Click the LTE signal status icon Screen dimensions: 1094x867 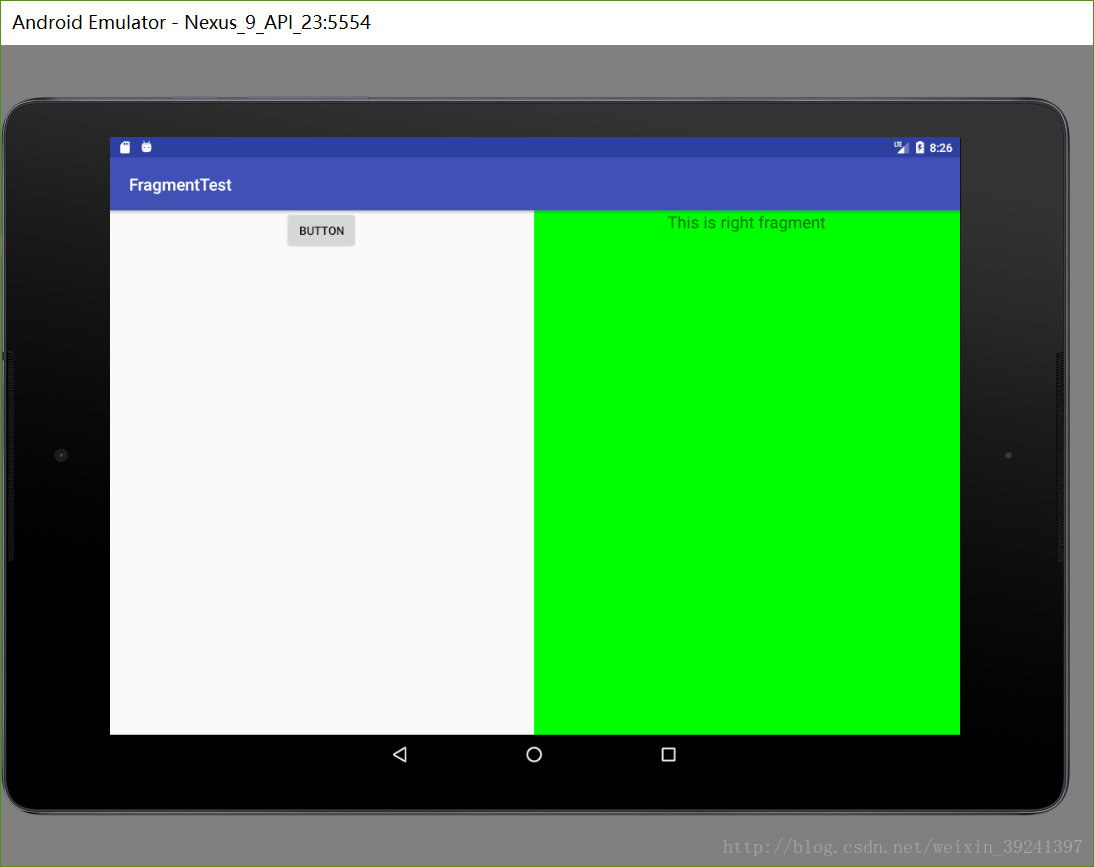[x=901, y=147]
